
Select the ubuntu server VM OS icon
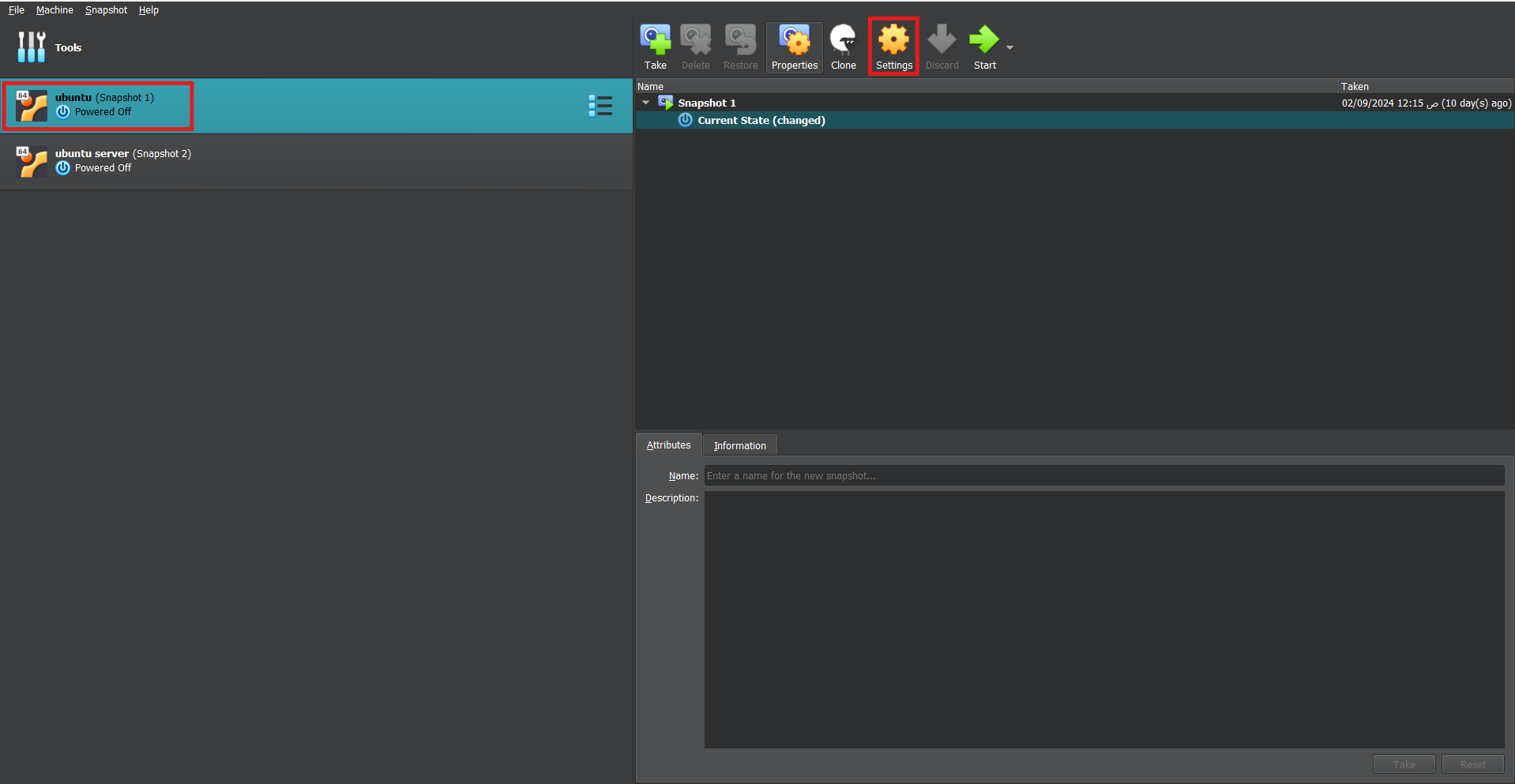click(x=32, y=162)
